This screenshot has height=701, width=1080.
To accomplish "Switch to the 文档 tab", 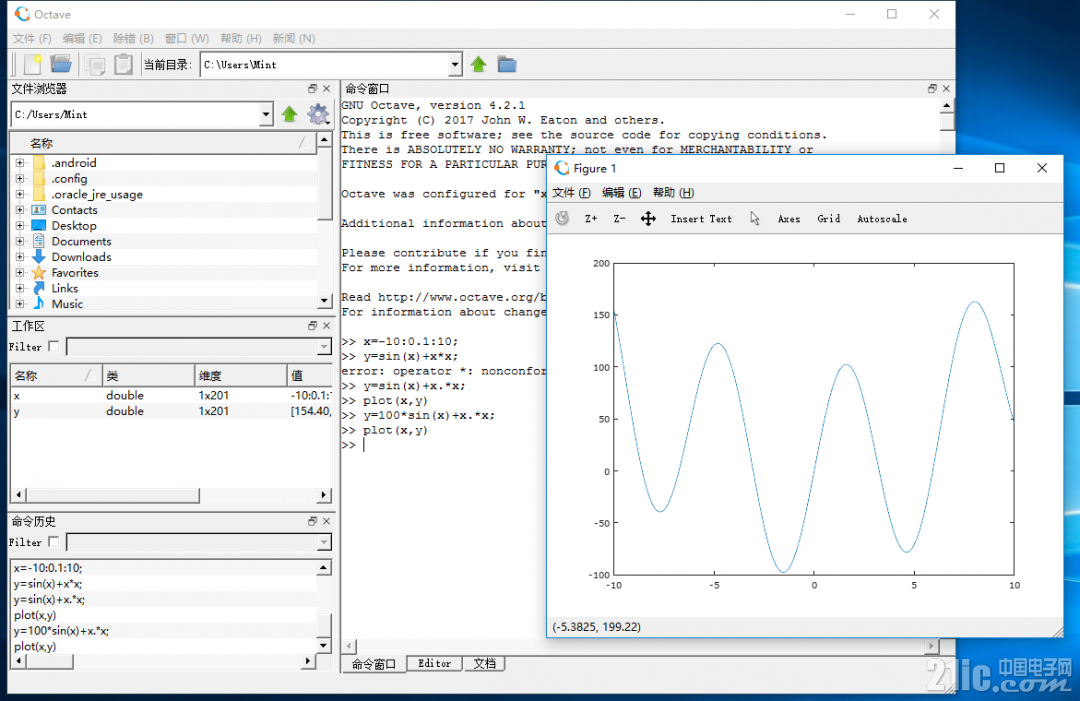I will (x=484, y=663).
